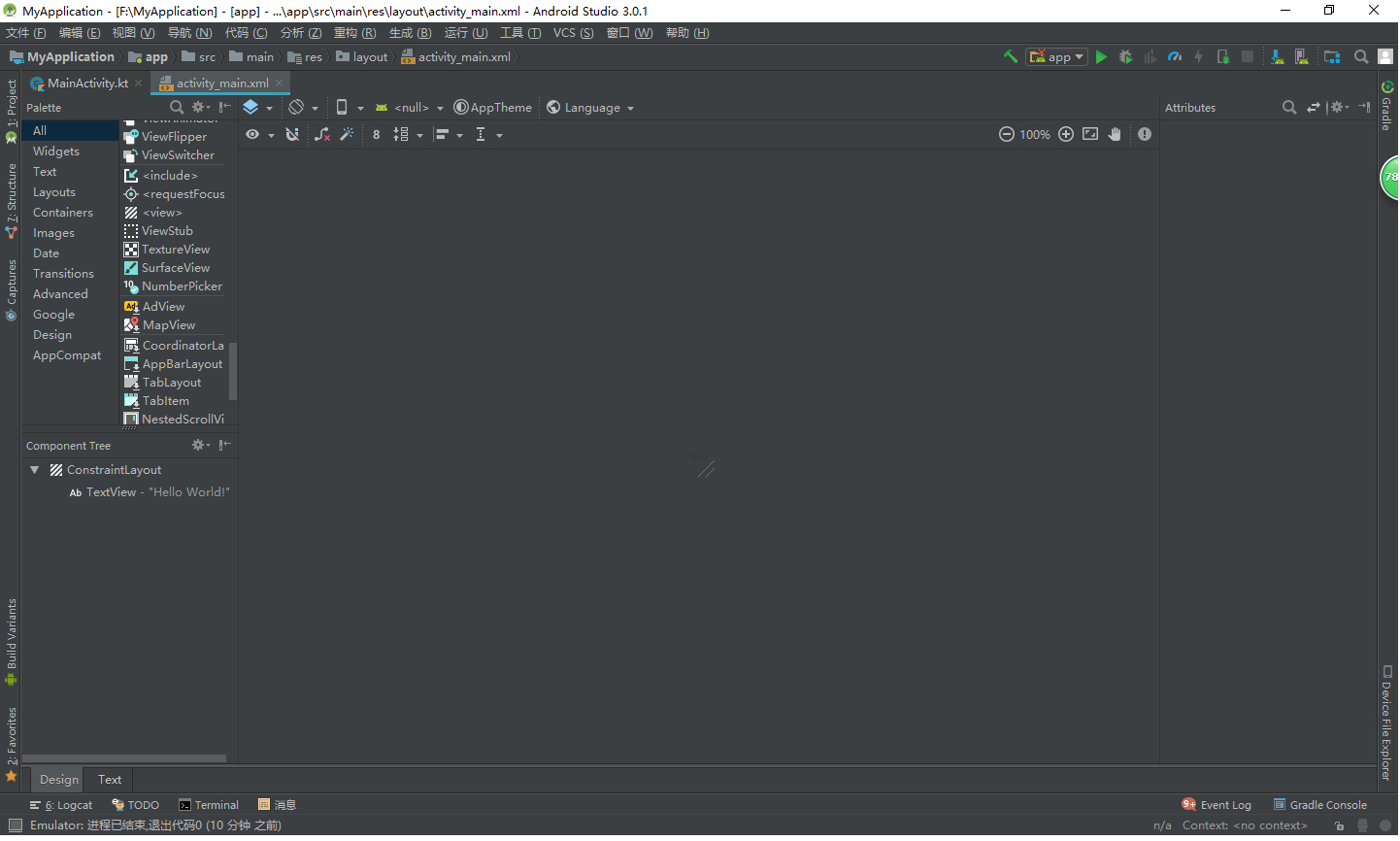The width and height of the screenshot is (1400, 841).
Task: Open the VCS menu
Action: 573,33
